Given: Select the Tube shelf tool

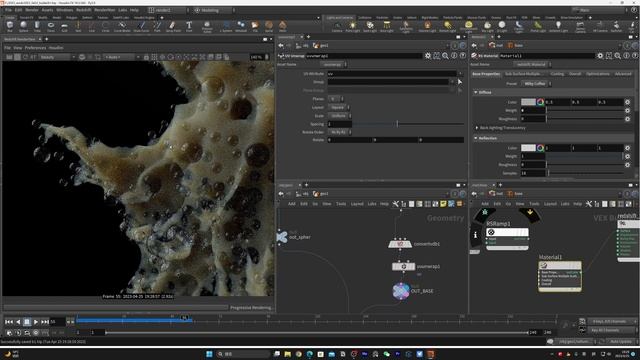Looking at the screenshot, I should (x=37, y=27).
